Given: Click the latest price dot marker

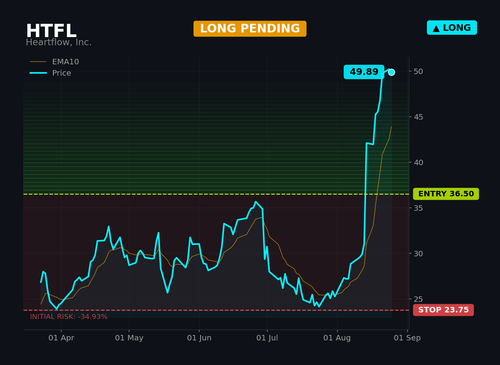Looking at the screenshot, I should click(391, 72).
